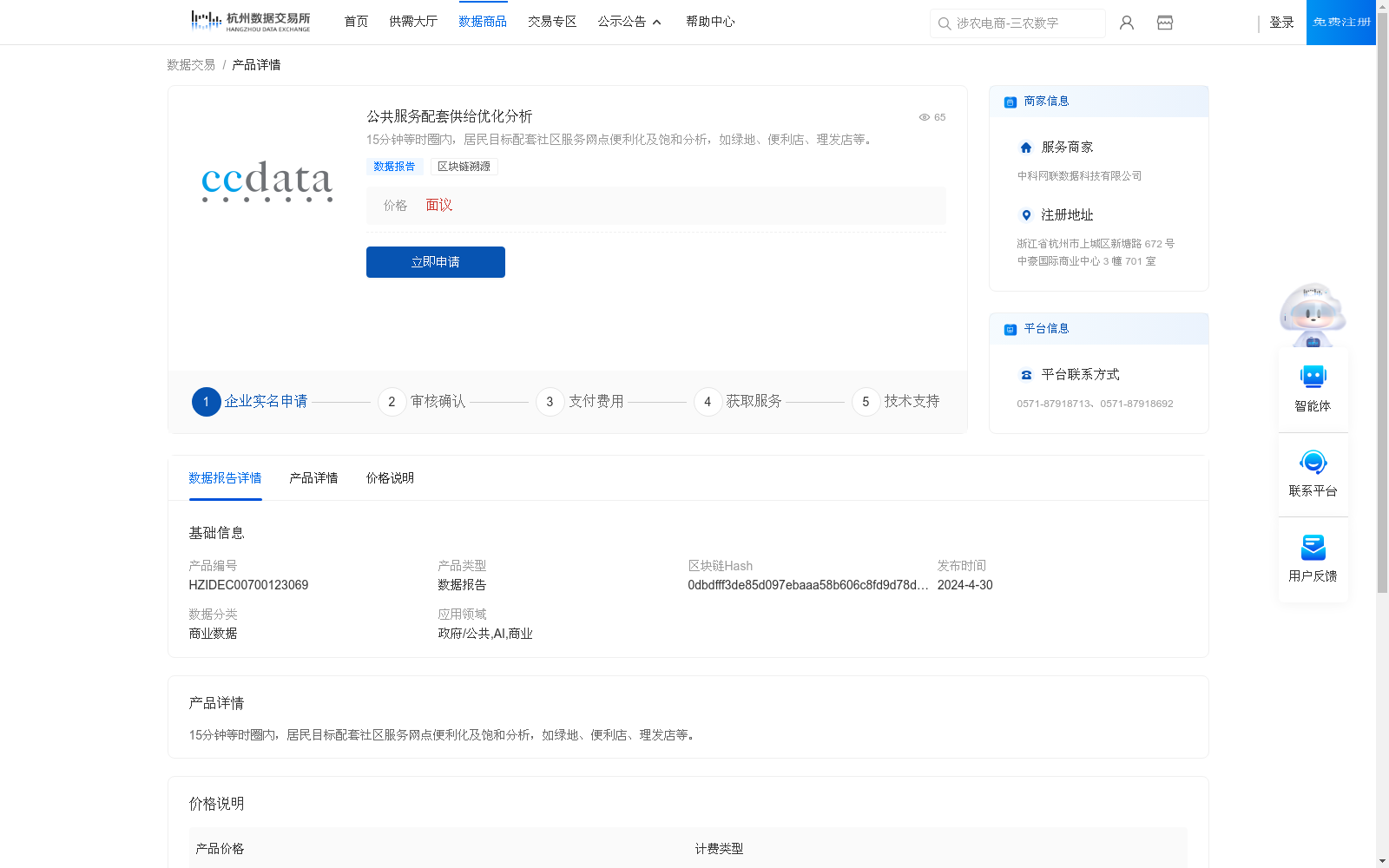Click the 商业数据 classification value

click(213, 634)
